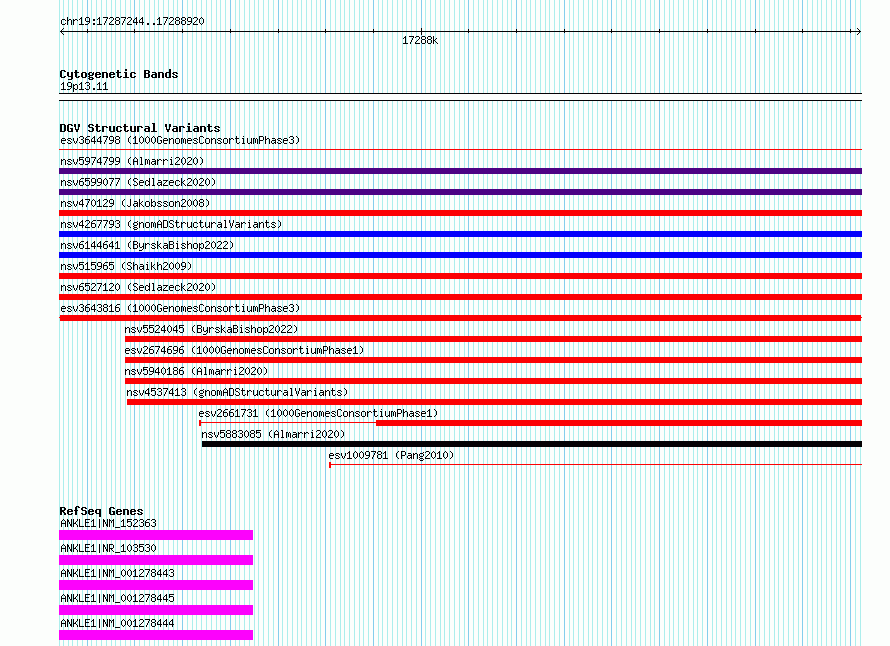
Task: Select the RefSeq Genes track title
Action: click(102, 511)
